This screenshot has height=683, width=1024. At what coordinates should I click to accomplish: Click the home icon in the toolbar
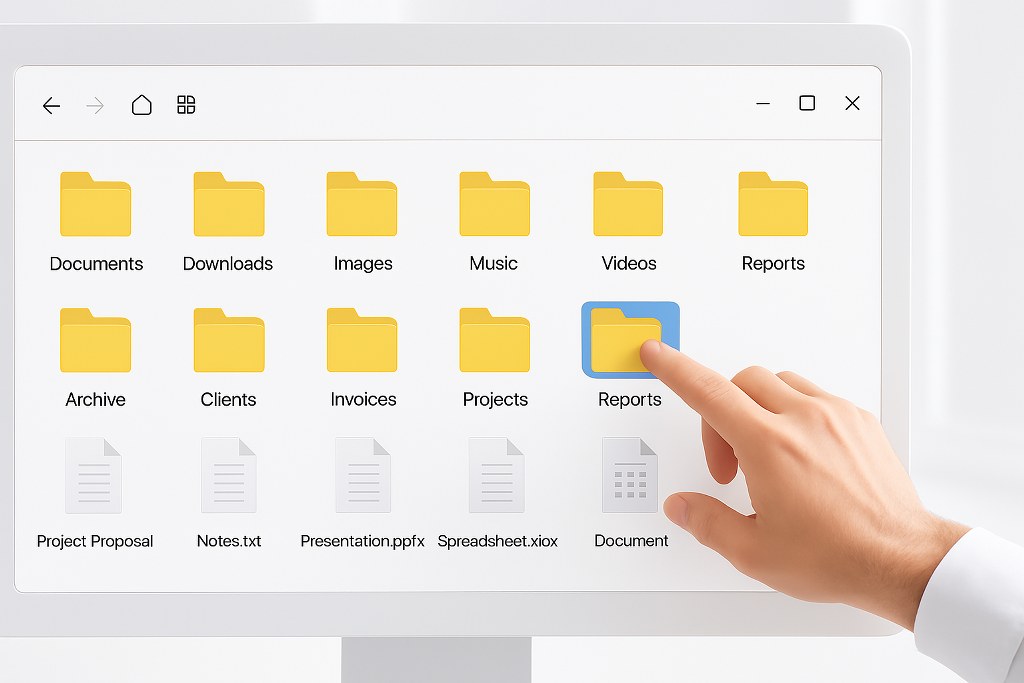click(x=141, y=104)
